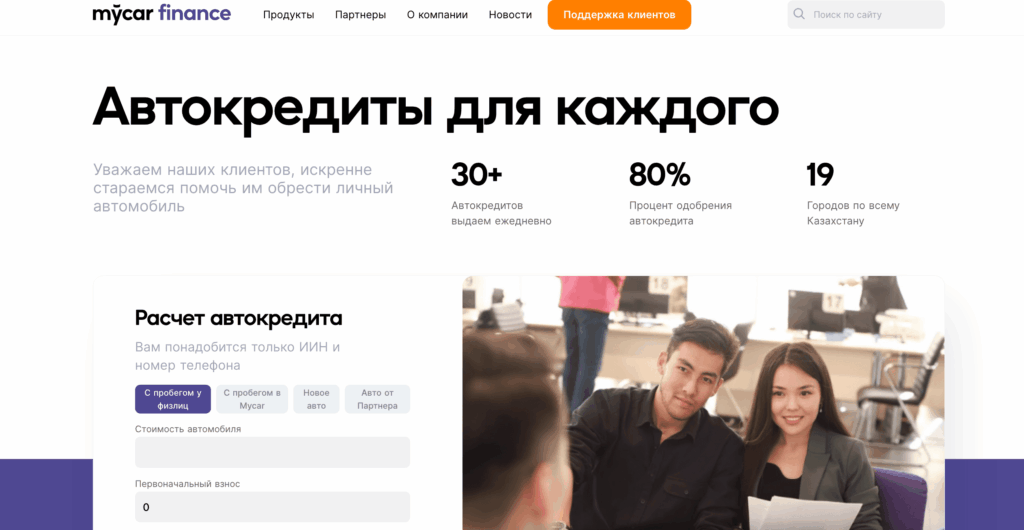Click the 30+ daily auto loans statistic
The image size is (1024, 530).
point(502,195)
